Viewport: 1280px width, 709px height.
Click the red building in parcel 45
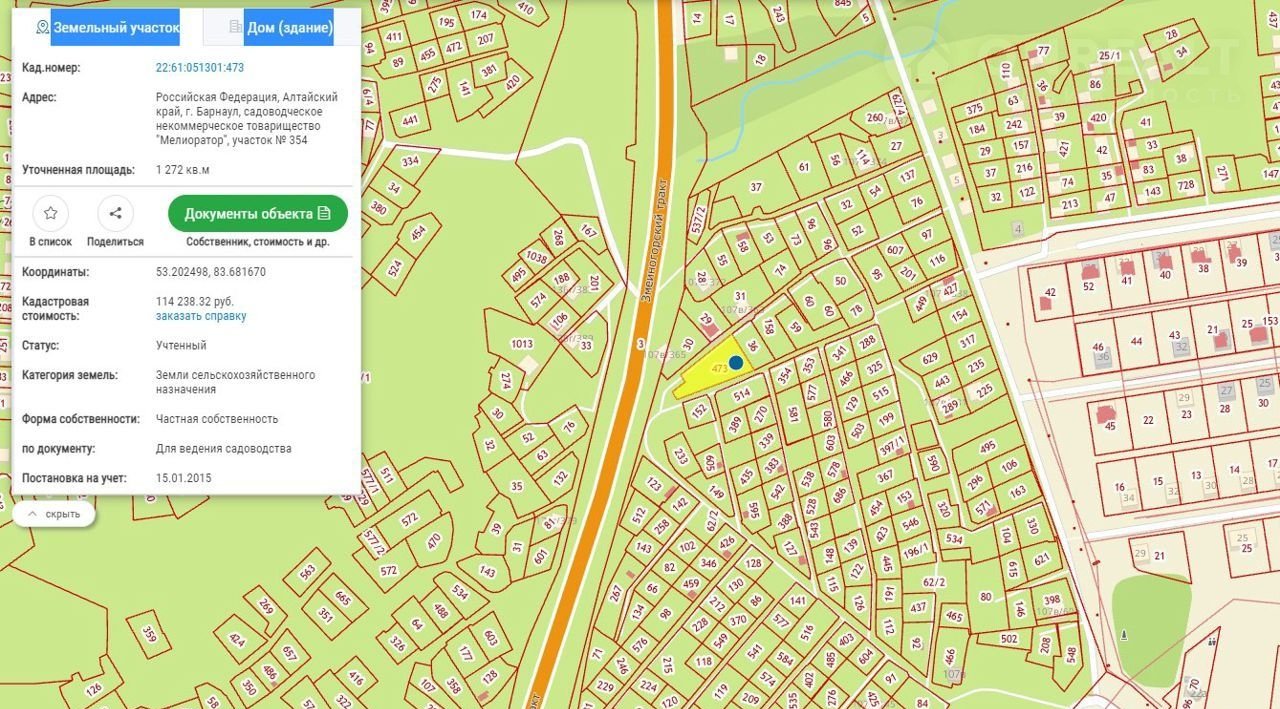click(x=1105, y=411)
